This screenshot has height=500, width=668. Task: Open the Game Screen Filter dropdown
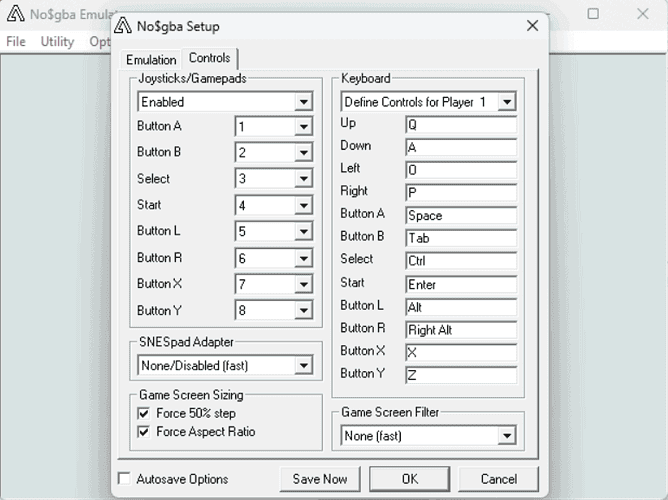pyautogui.click(x=429, y=436)
